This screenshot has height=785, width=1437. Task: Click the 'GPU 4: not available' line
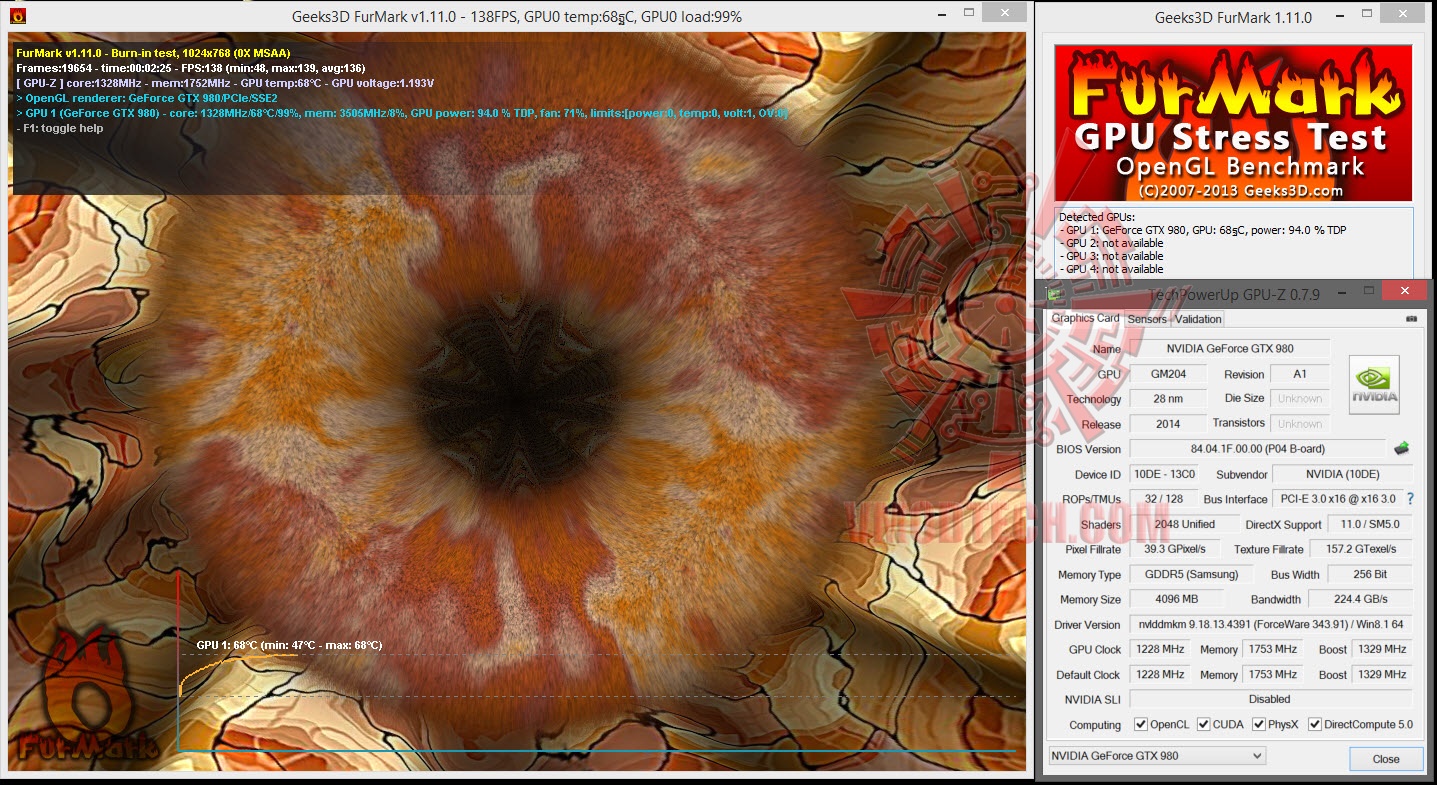pos(1111,269)
